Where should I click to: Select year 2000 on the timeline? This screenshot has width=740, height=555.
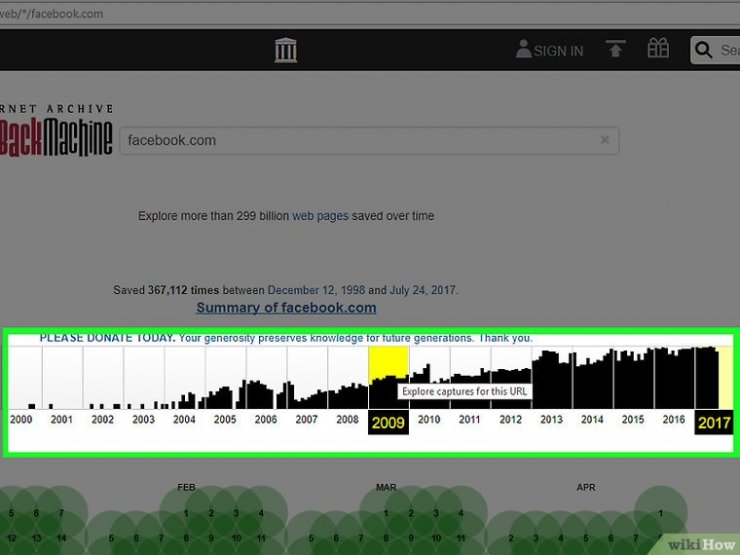(21, 420)
